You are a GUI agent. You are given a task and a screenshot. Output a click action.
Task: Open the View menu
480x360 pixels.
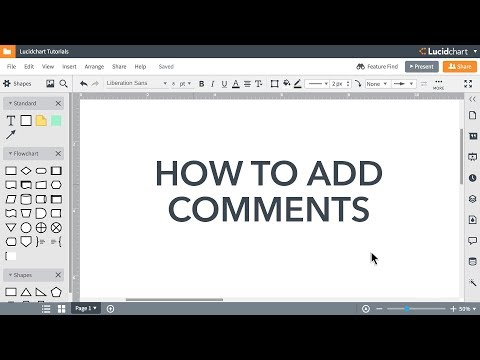48,67
